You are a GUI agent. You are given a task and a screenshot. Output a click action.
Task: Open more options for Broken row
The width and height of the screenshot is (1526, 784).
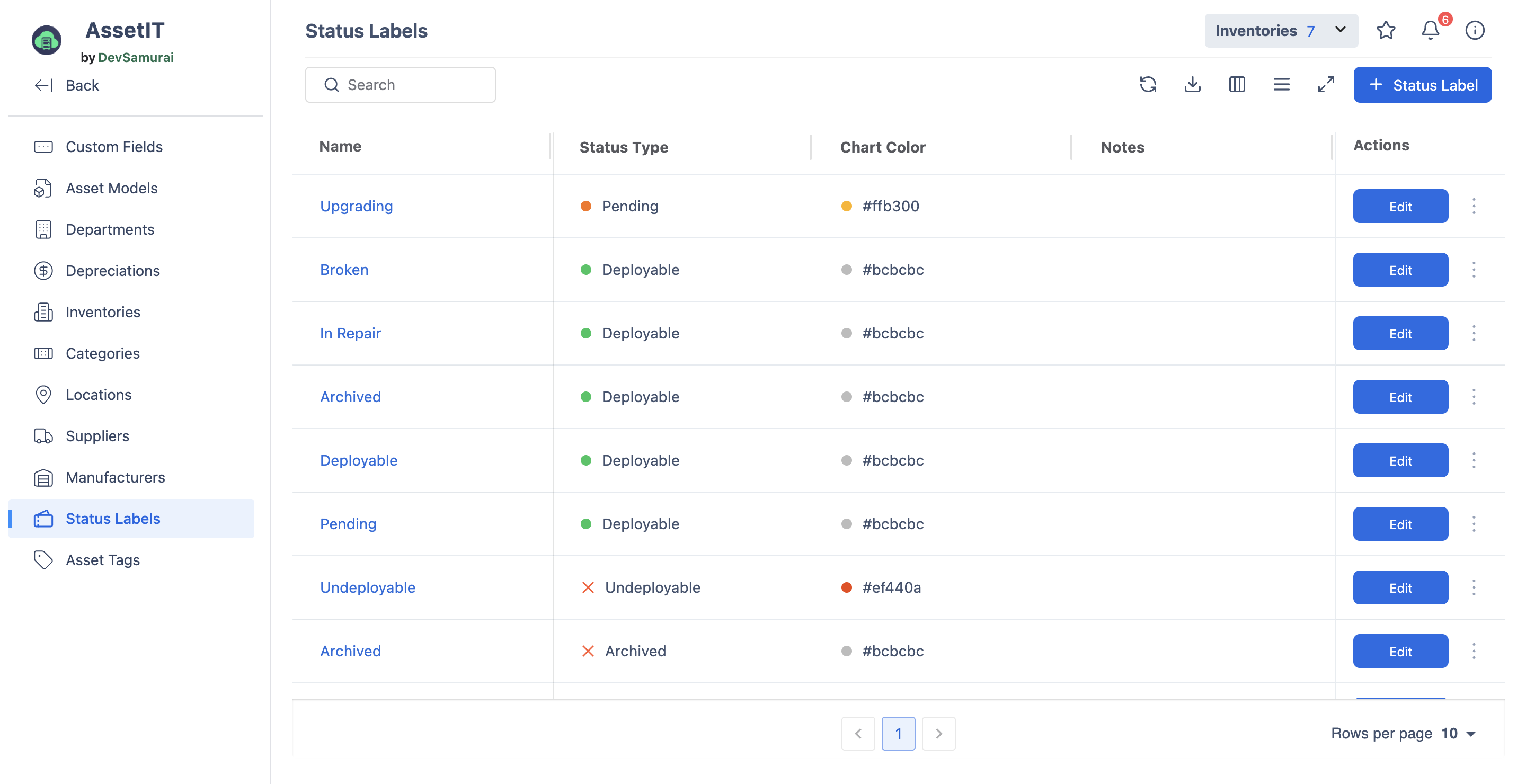1474,270
